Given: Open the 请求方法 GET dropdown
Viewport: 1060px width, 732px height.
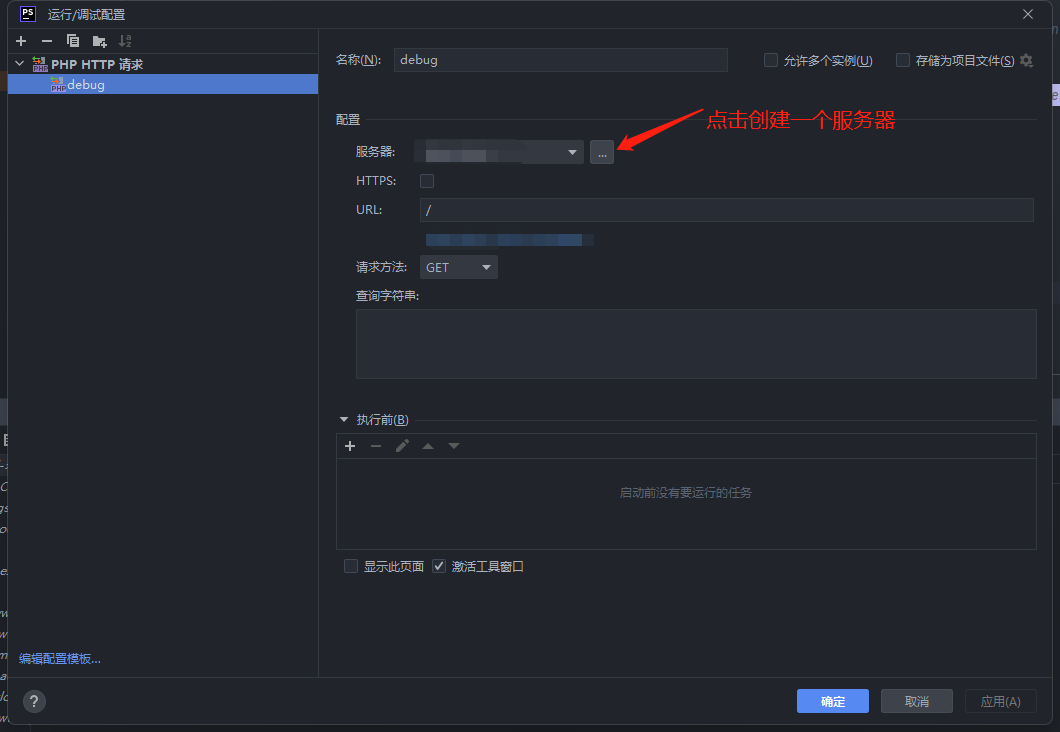Looking at the screenshot, I should [x=459, y=267].
